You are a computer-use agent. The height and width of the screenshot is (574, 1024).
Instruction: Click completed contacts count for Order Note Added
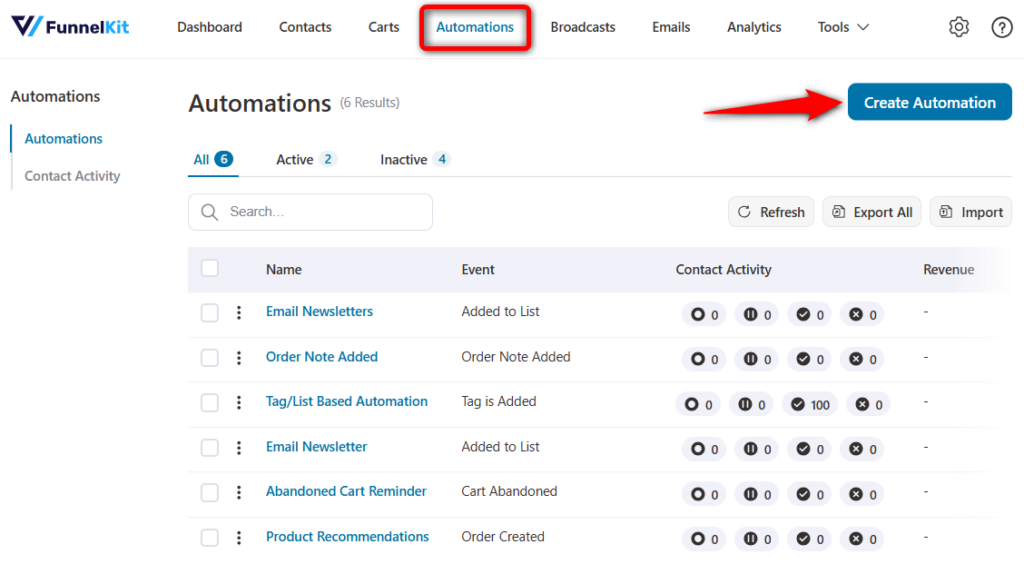pos(810,359)
